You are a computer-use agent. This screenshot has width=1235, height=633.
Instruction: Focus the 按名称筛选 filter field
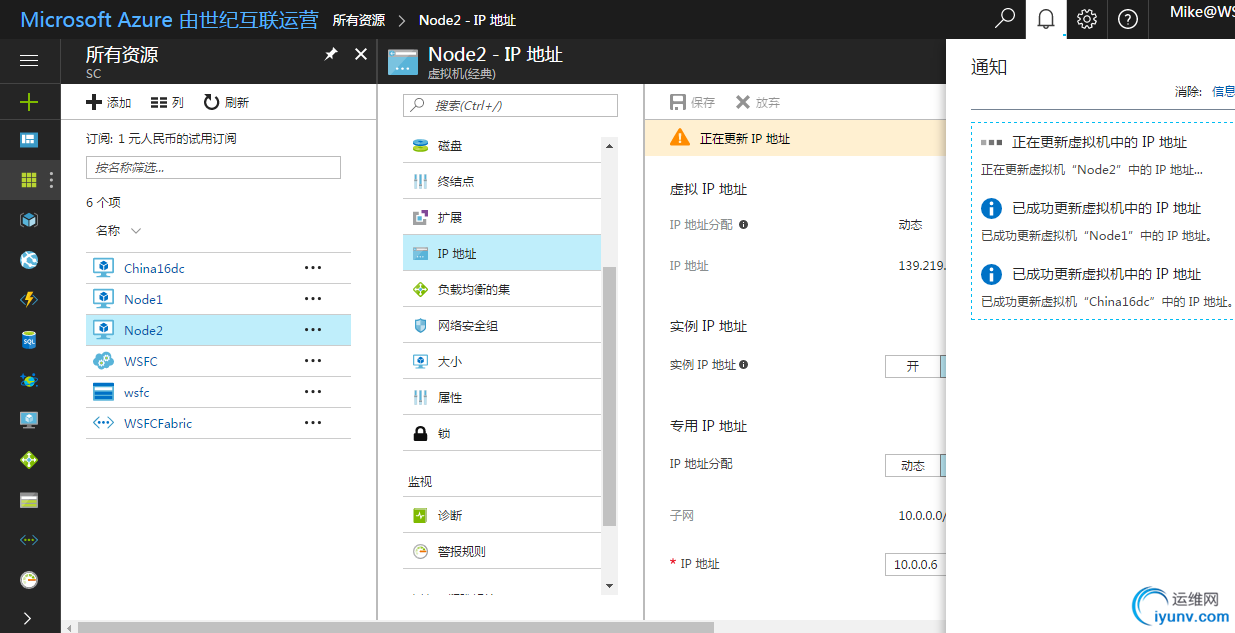coord(213,167)
